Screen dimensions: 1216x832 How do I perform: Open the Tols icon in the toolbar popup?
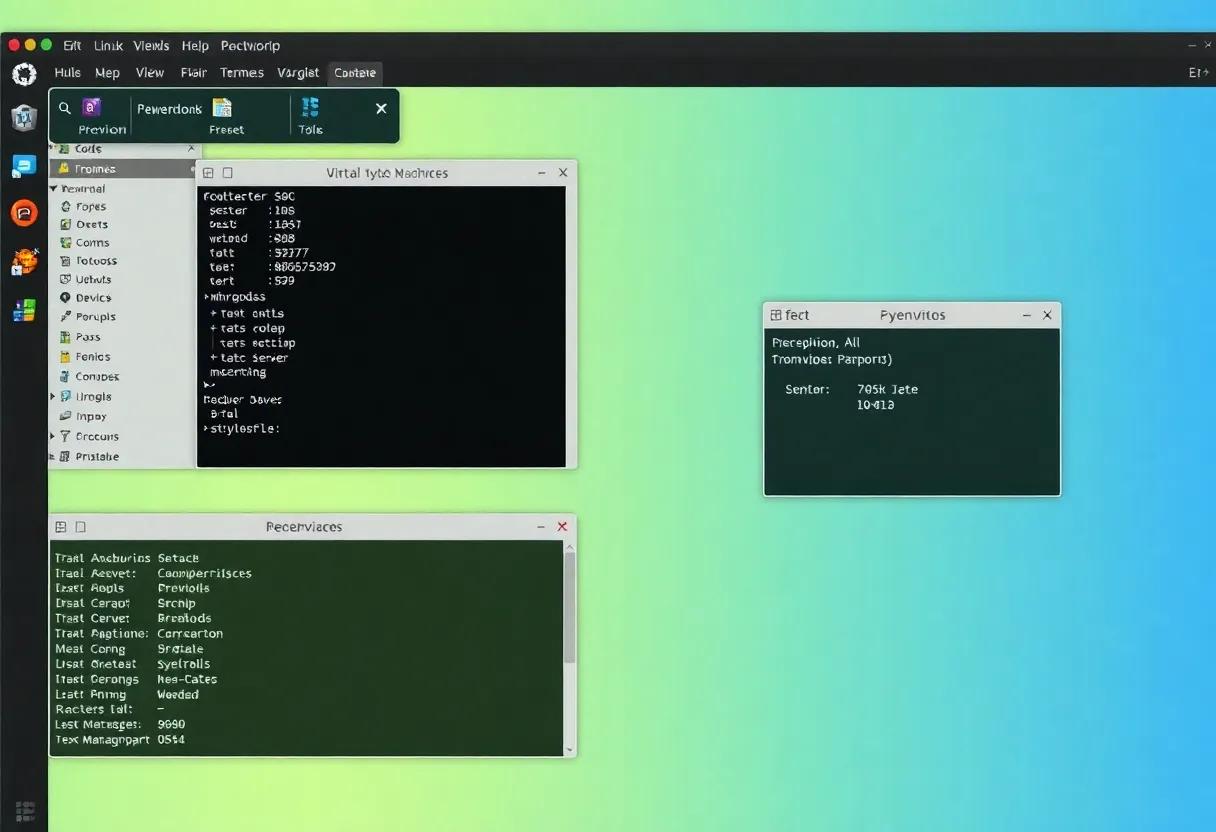click(x=310, y=108)
